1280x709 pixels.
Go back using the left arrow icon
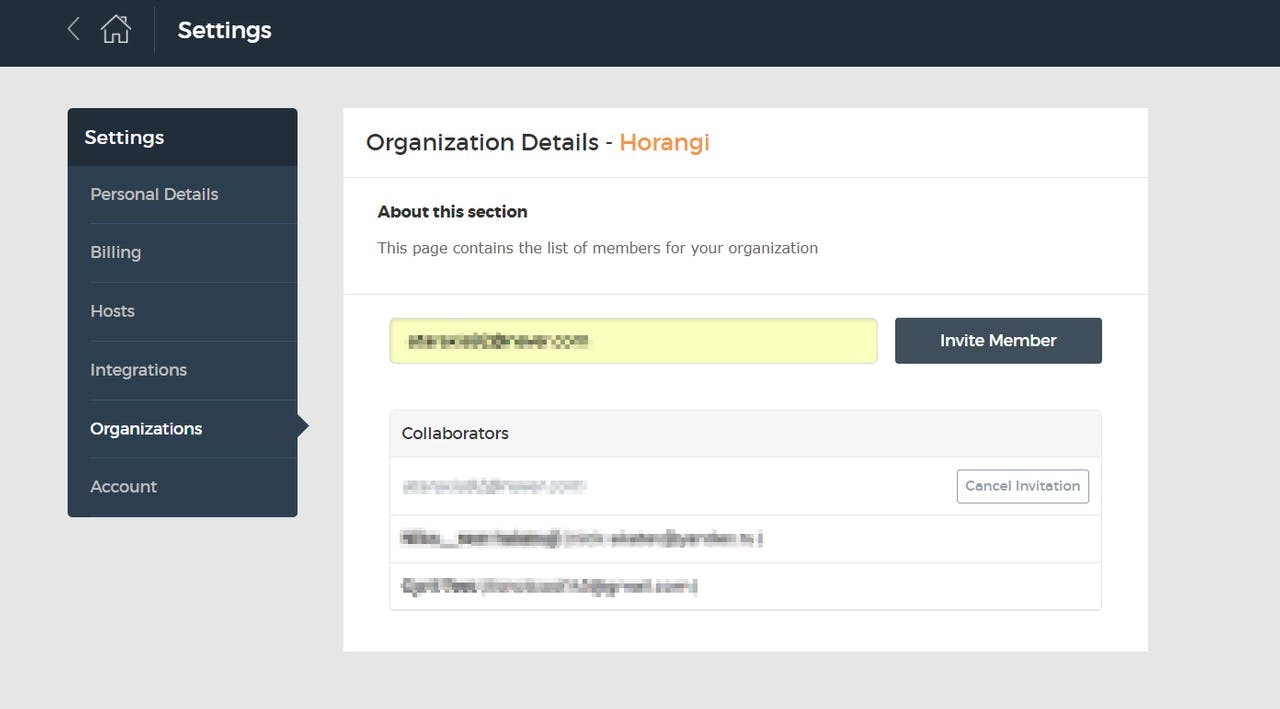pos(73,29)
